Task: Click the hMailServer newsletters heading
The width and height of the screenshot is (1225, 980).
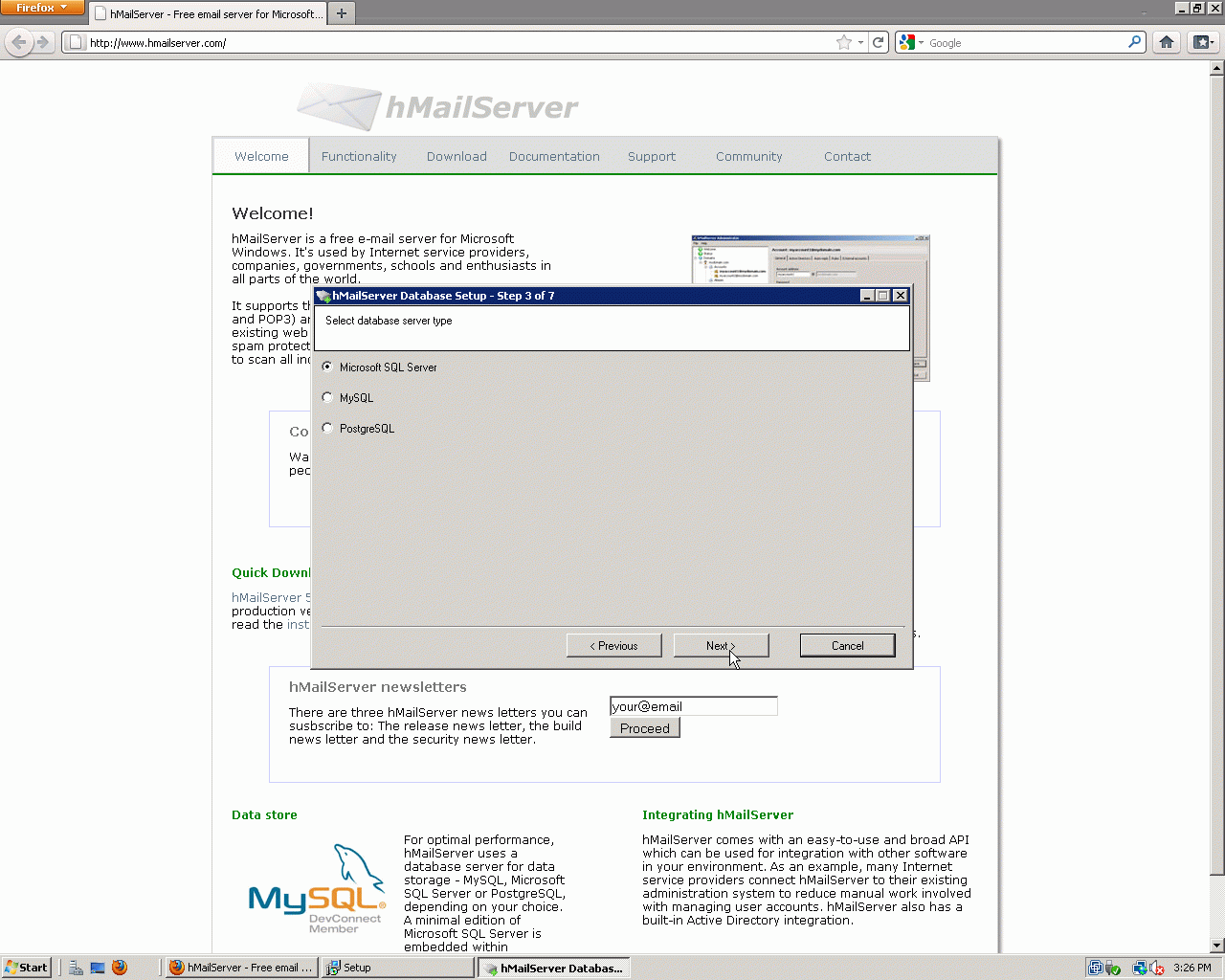Action: pos(378,687)
